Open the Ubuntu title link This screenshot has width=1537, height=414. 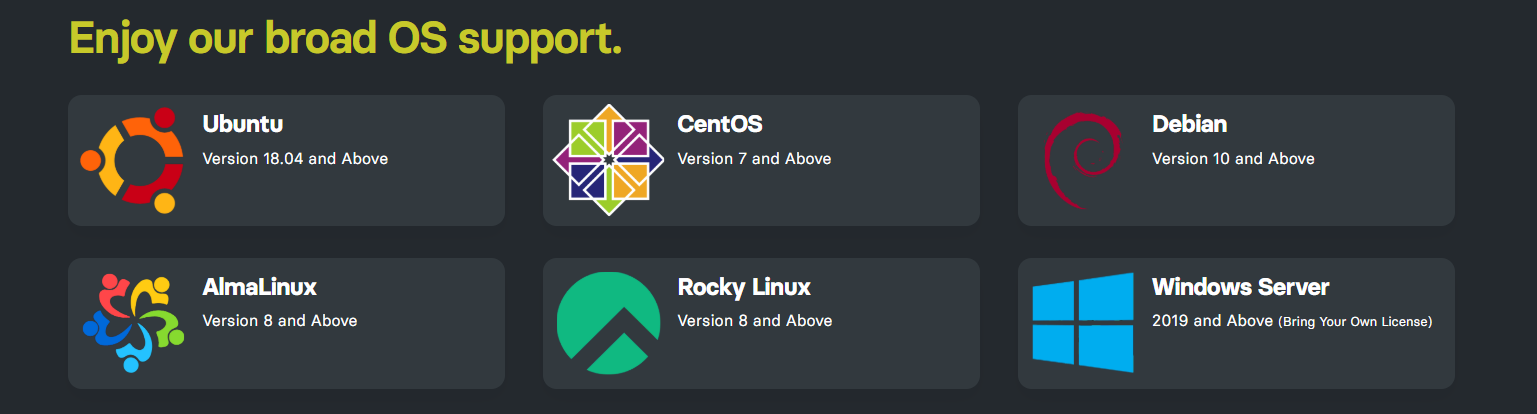[x=243, y=124]
